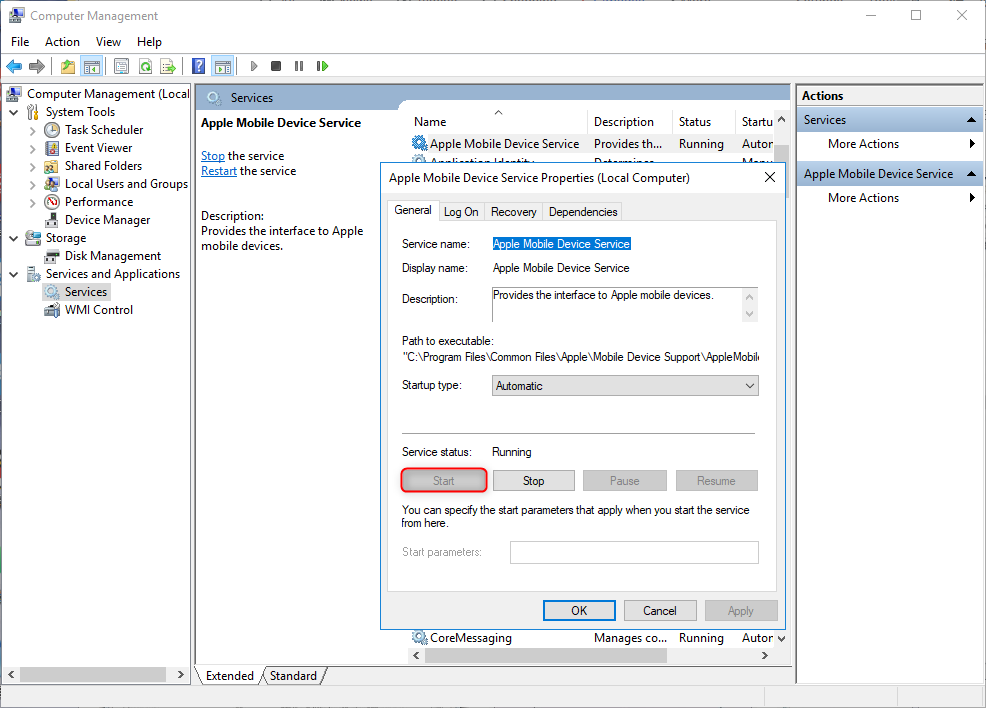
Task: Click the Back arrow in the toolbar
Action: [x=14, y=66]
